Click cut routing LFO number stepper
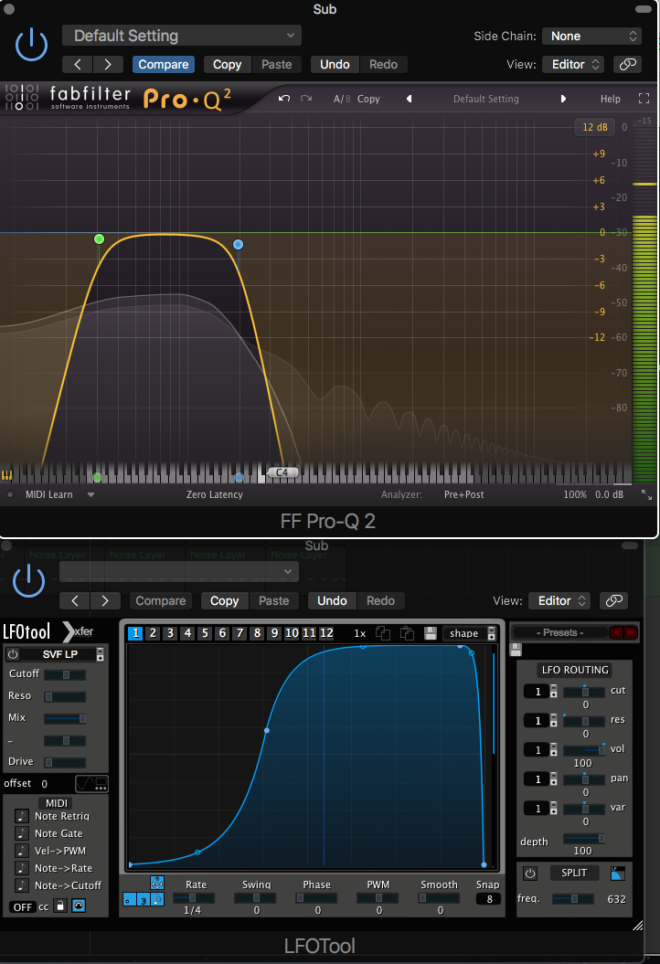 pos(553,692)
